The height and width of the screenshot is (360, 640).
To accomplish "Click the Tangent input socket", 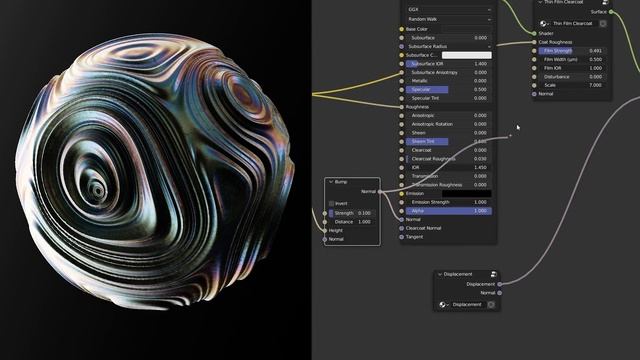I will [402, 237].
